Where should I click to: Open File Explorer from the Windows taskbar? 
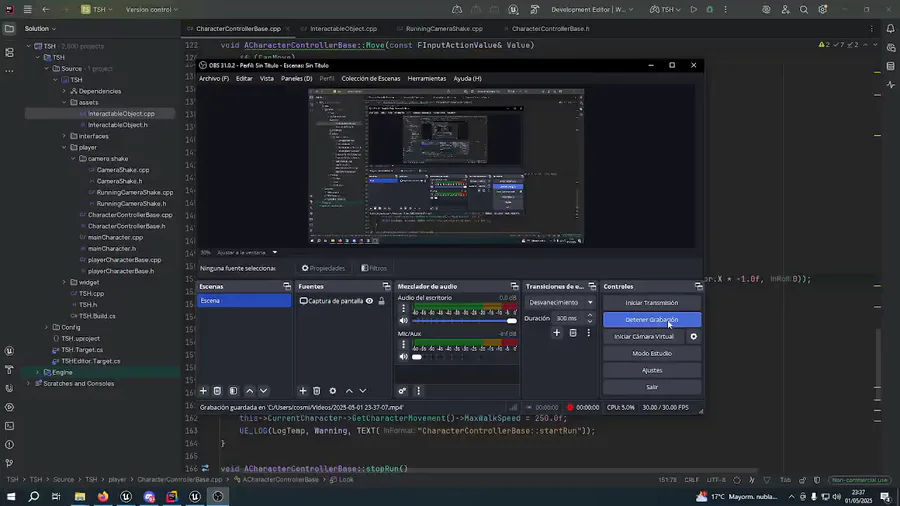tap(80, 496)
